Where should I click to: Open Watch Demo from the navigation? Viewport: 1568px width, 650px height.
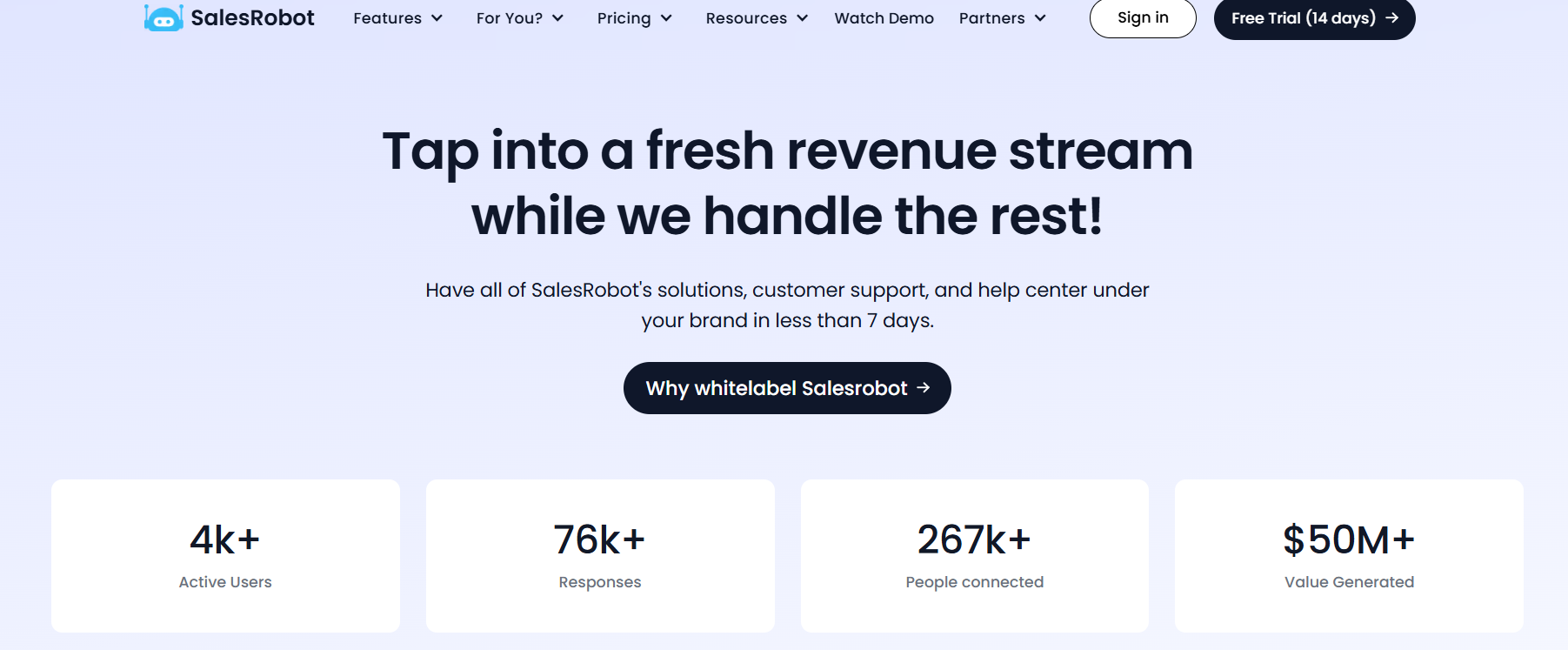coord(884,17)
